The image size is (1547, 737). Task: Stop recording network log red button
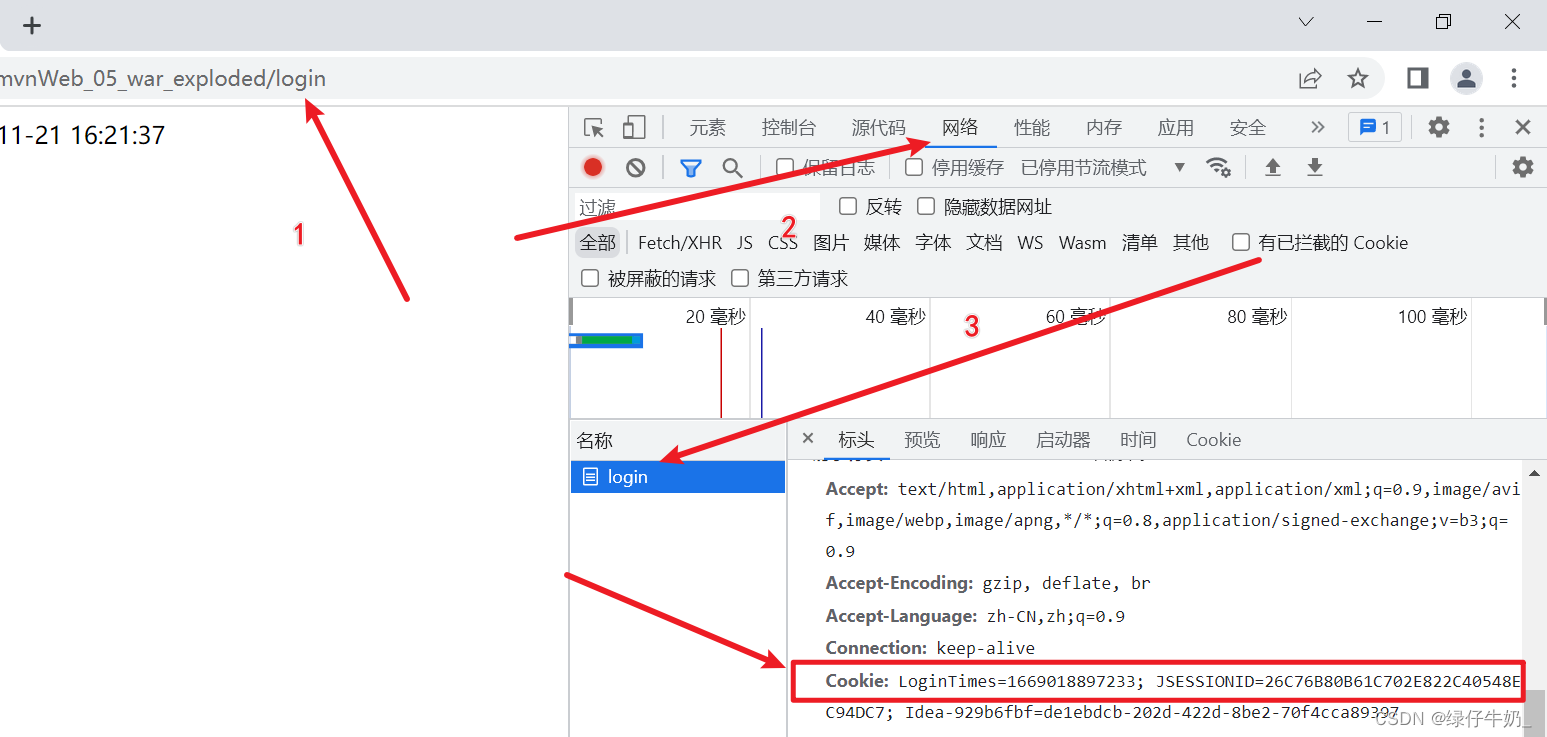593,167
